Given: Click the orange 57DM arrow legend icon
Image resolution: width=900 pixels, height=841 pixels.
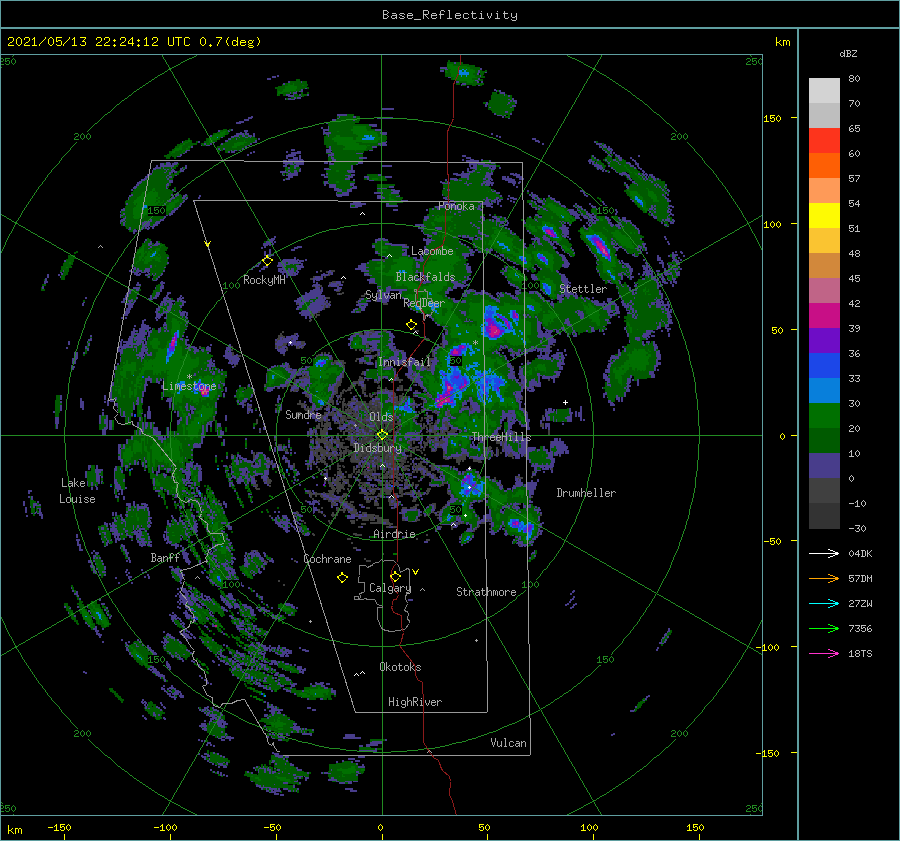Looking at the screenshot, I should 824,579.
